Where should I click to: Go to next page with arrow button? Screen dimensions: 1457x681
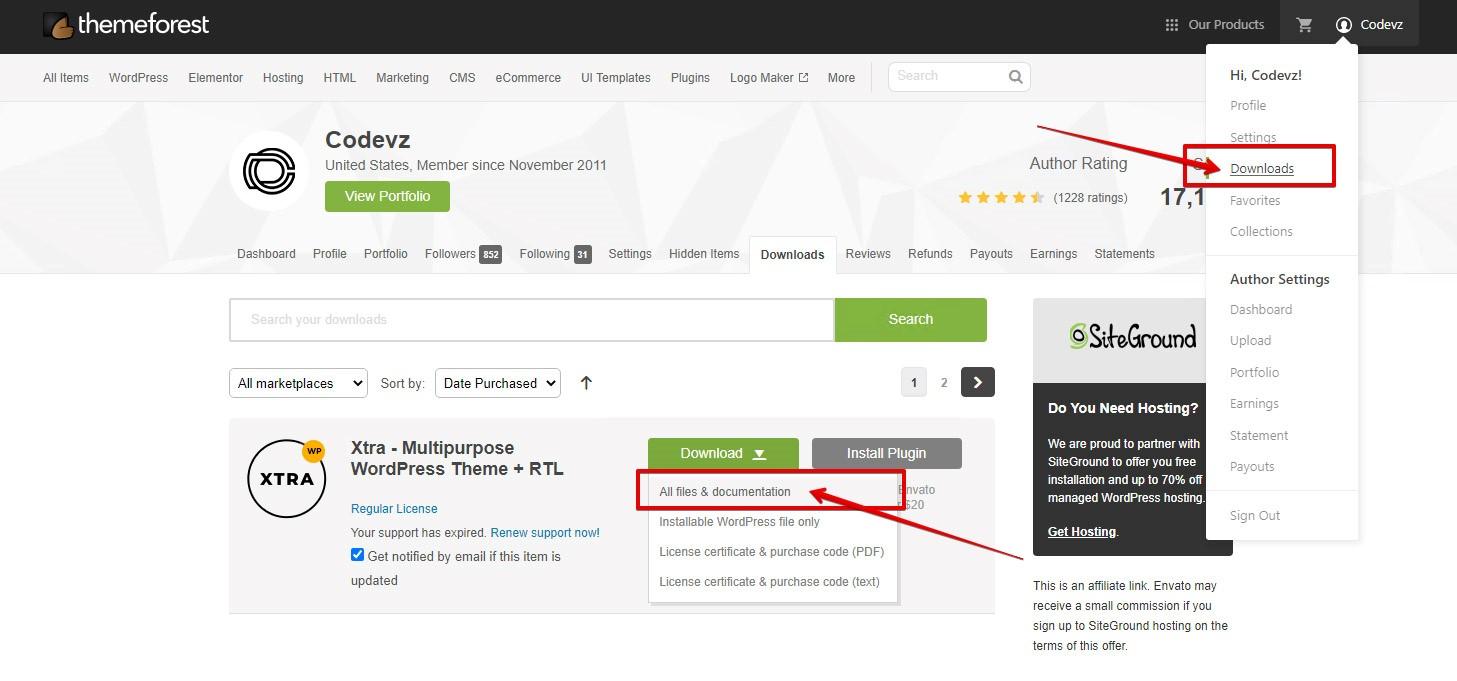(x=977, y=382)
